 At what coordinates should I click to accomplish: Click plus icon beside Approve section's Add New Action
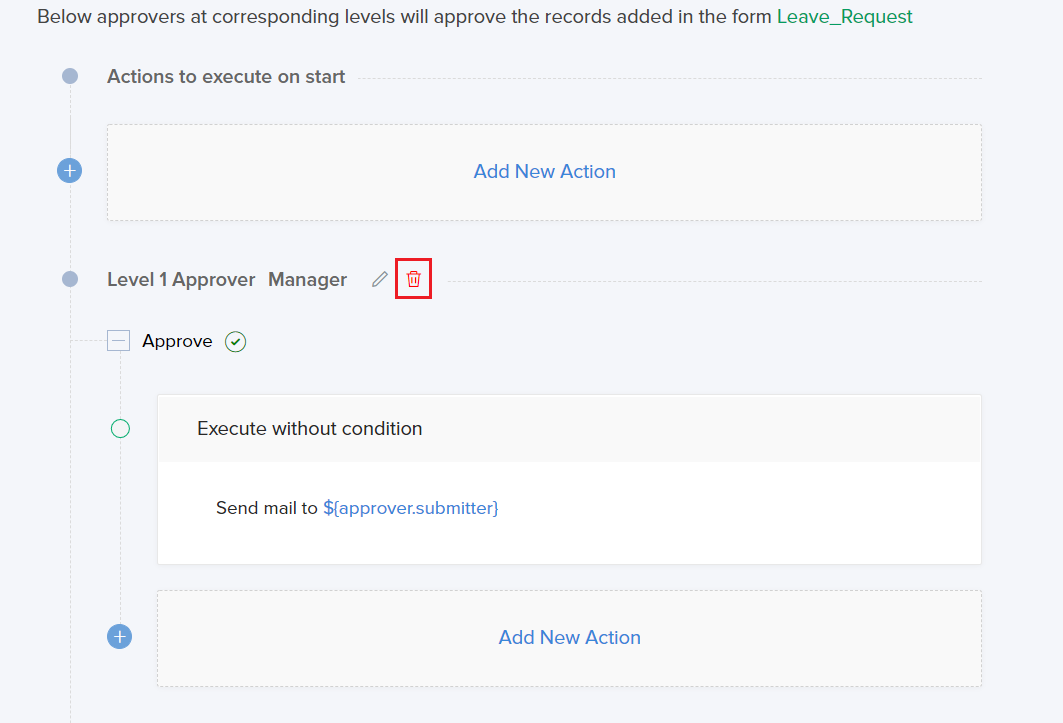pyautogui.click(x=120, y=637)
